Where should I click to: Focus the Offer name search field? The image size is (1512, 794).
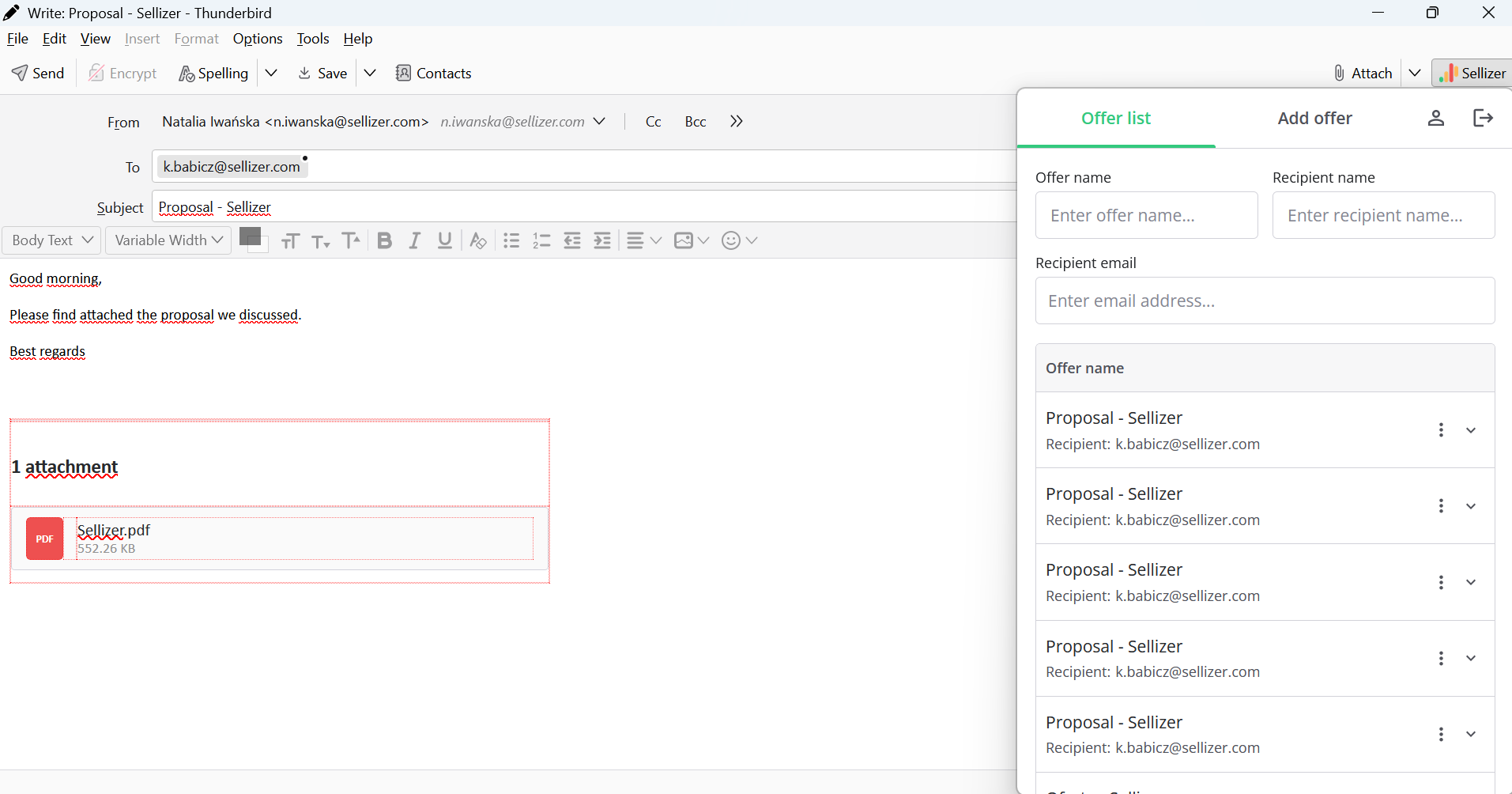coord(1146,215)
